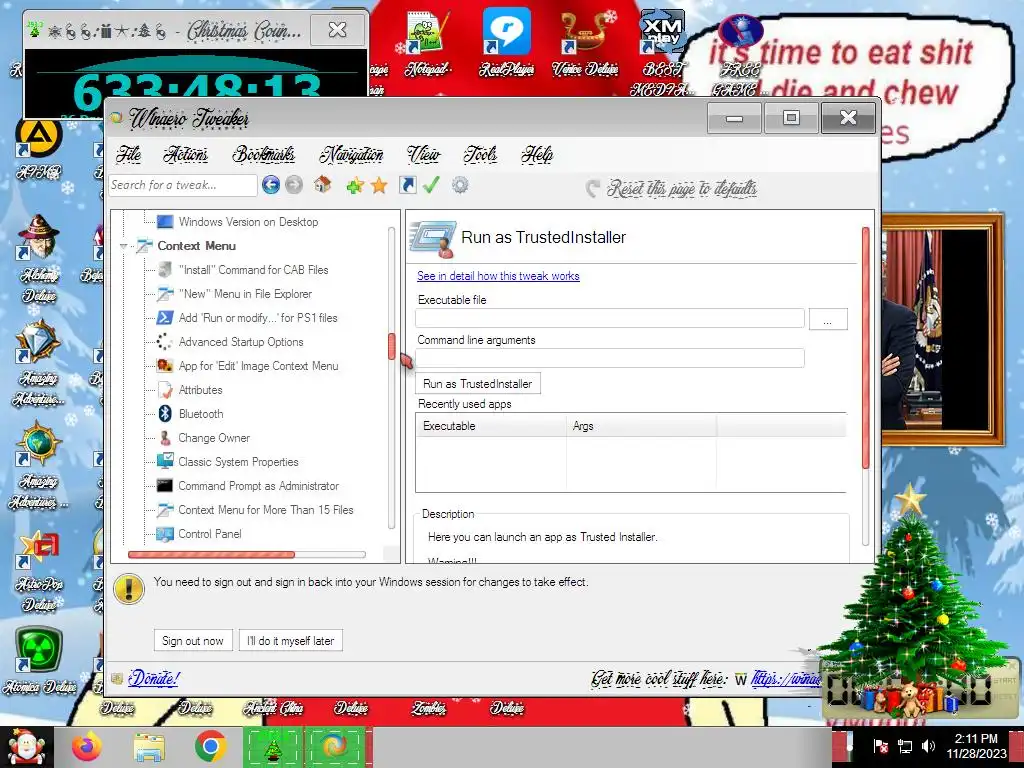Click the Executable column header
Image resolution: width=1024 pixels, height=768 pixels.
click(x=491, y=426)
